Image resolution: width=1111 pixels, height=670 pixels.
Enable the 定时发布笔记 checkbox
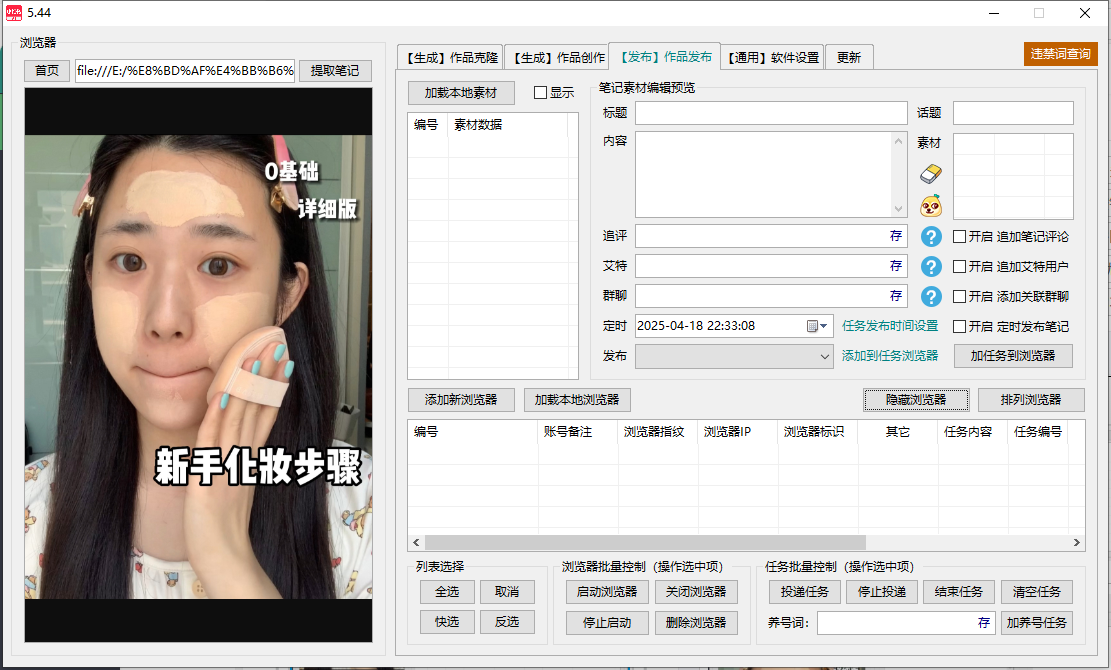[959, 327]
